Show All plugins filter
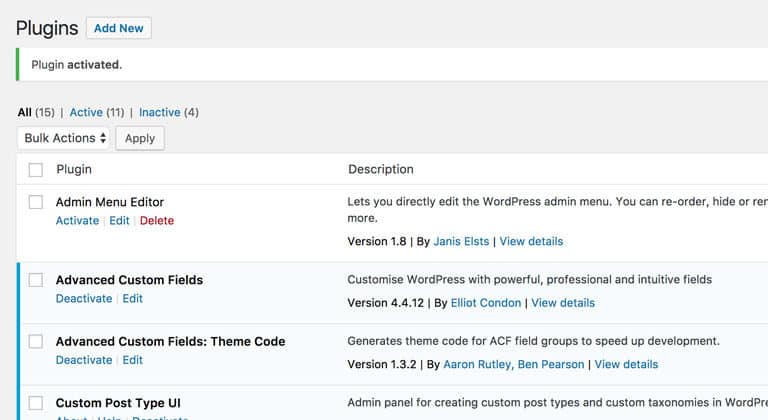768x420 pixels. pyautogui.click(x=24, y=112)
